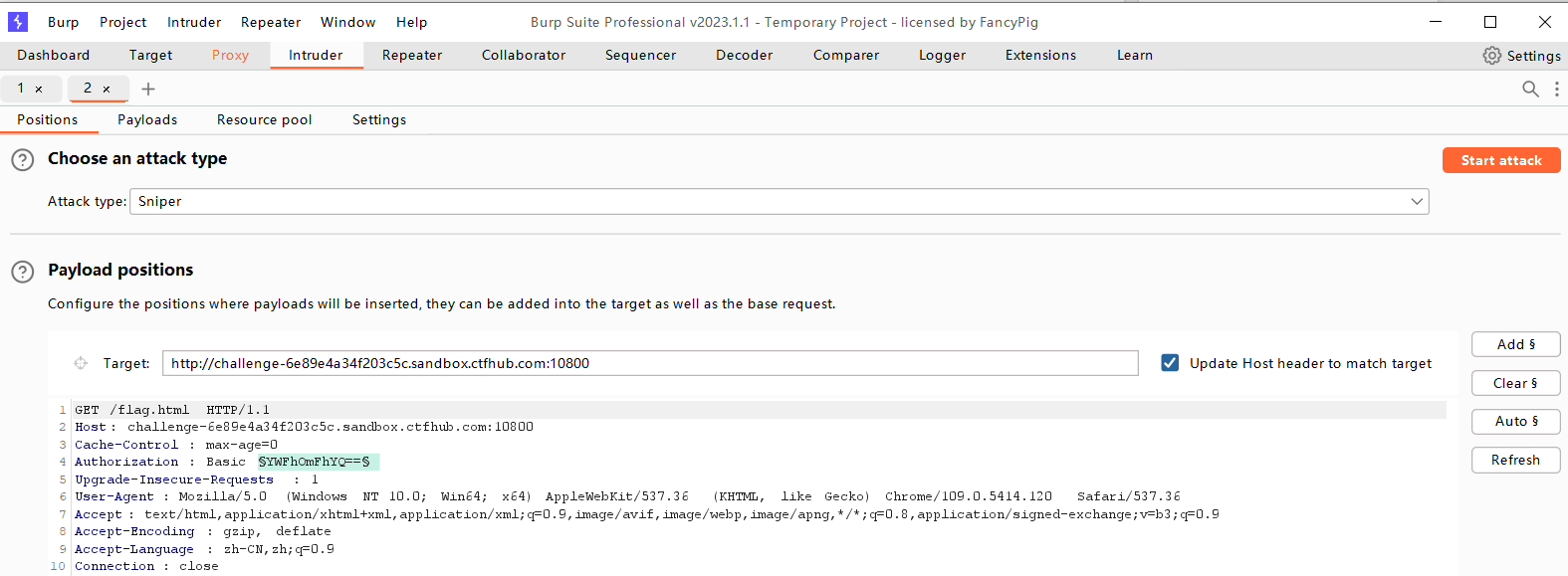Open the Help menu
The image size is (1568, 576).
coord(411,22)
